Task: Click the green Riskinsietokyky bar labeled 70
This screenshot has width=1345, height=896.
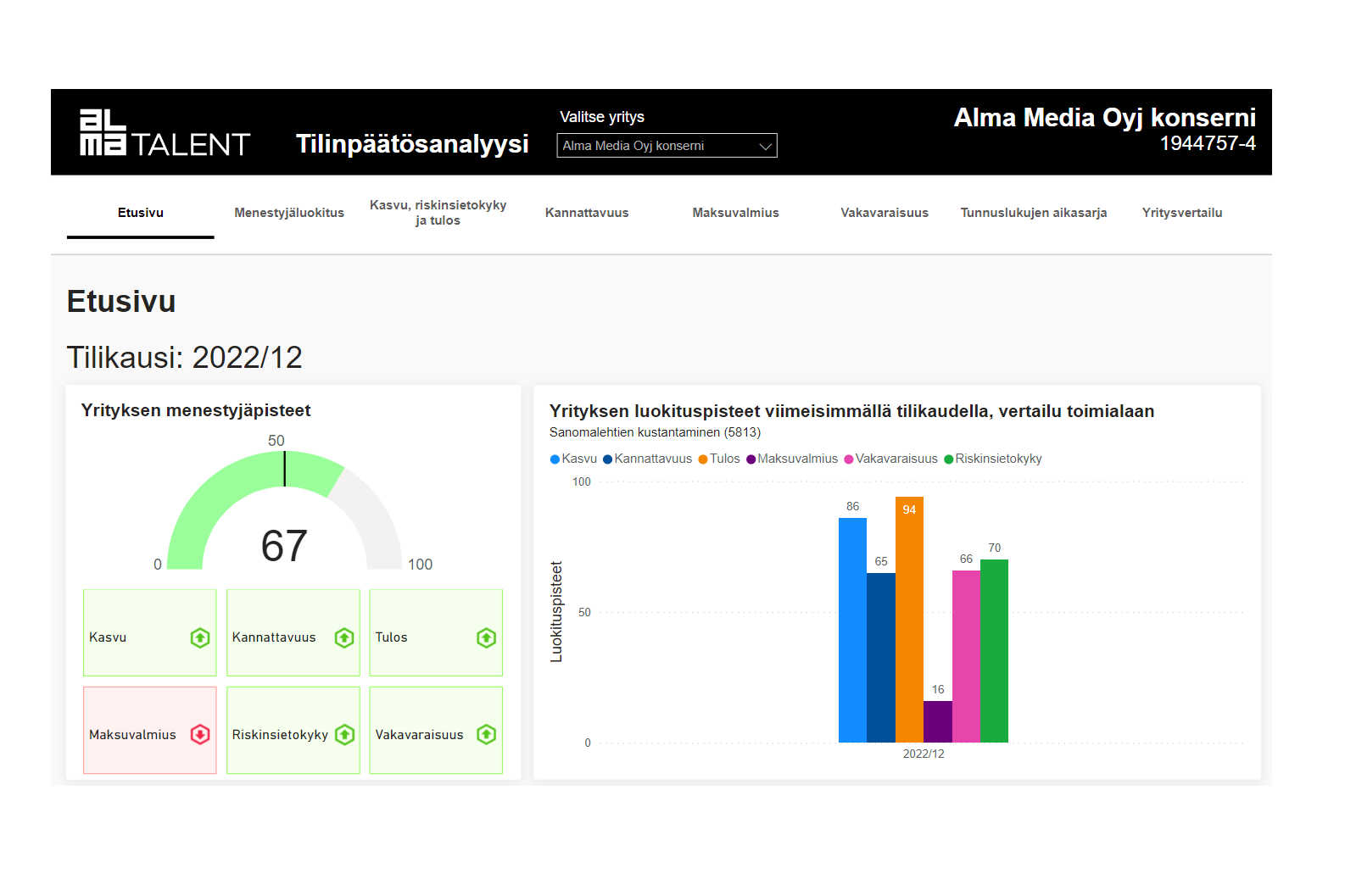Action: click(994, 651)
